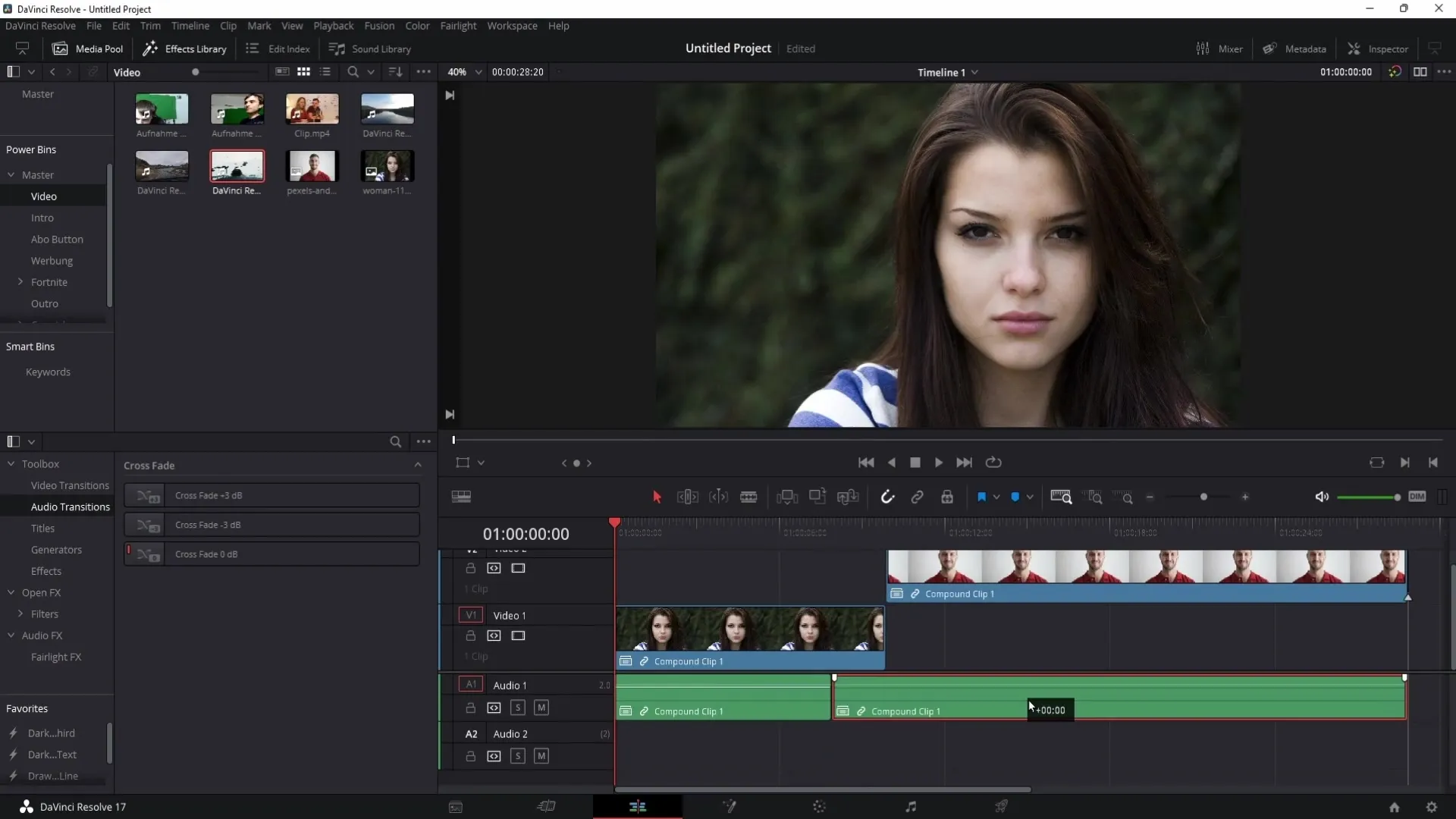Toggle timeline snapping magnet icon
The height and width of the screenshot is (819, 1456).
coord(887,497)
